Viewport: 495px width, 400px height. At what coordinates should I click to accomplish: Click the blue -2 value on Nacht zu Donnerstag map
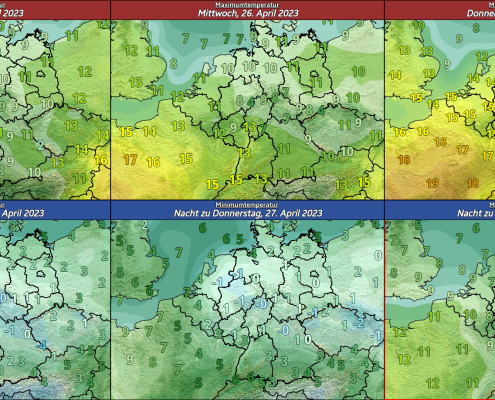pyautogui.click(x=358, y=323)
